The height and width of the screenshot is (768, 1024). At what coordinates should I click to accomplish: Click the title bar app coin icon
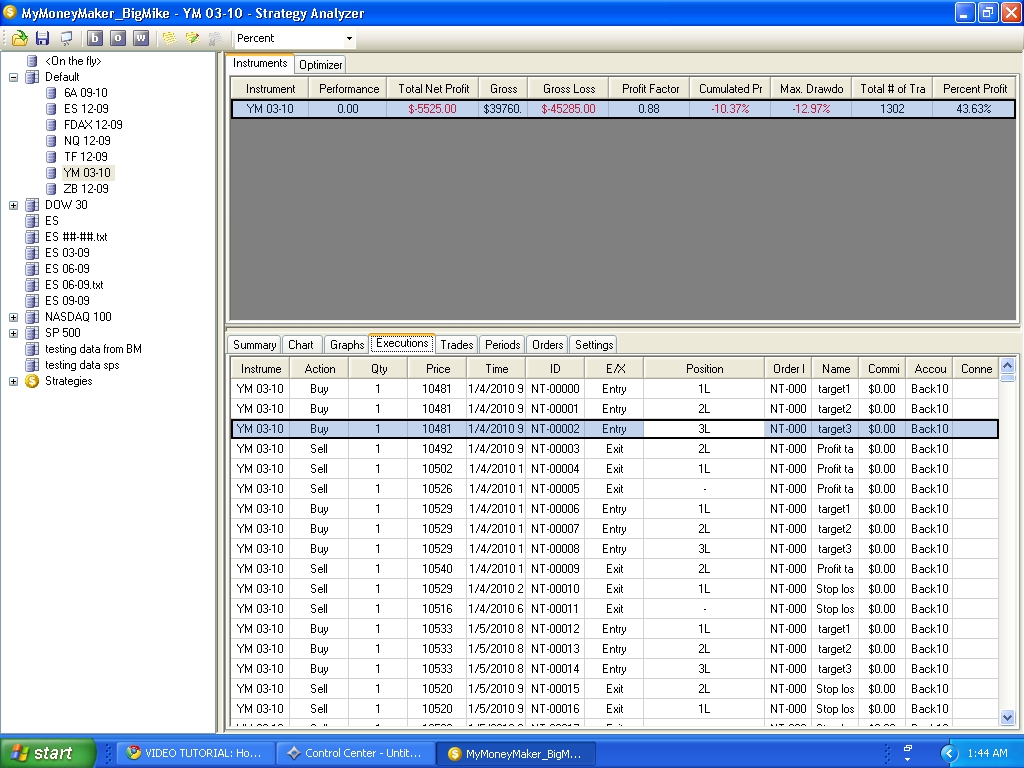10,12
